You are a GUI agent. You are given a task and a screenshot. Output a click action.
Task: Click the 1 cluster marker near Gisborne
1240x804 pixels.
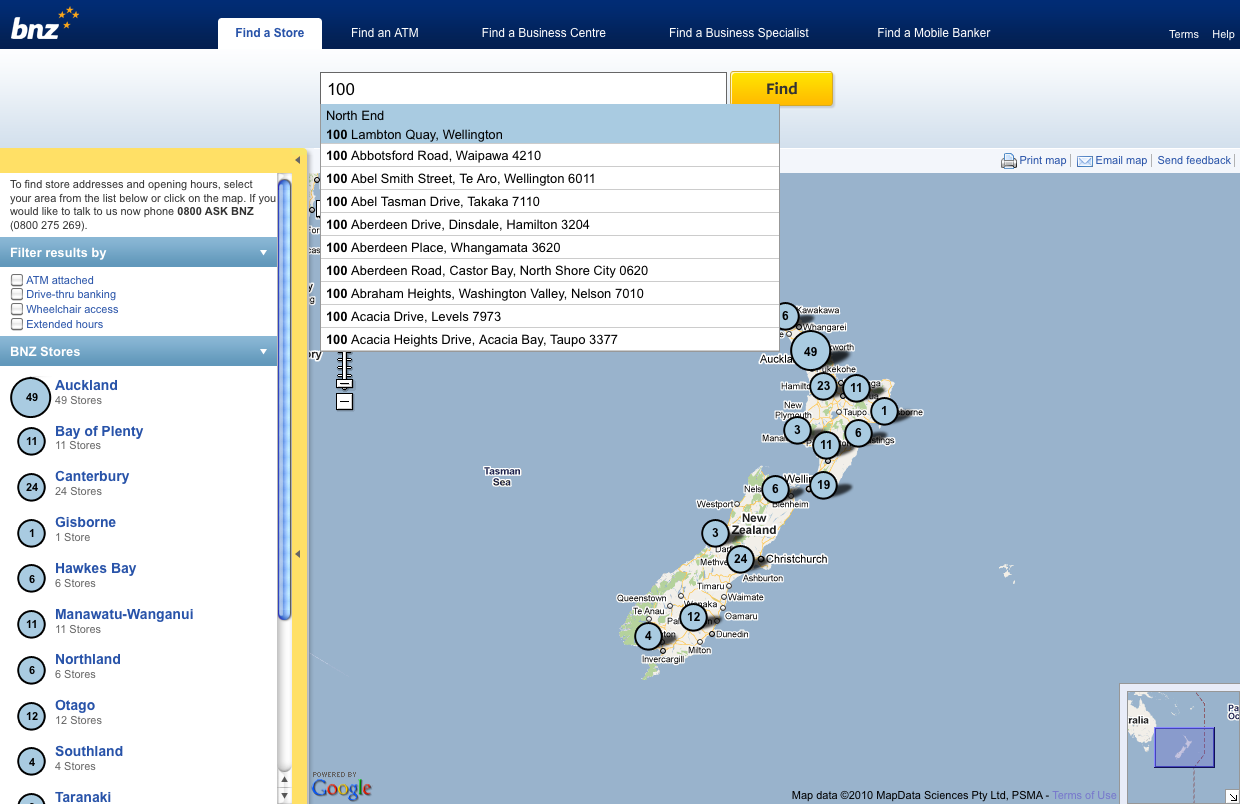coord(884,411)
